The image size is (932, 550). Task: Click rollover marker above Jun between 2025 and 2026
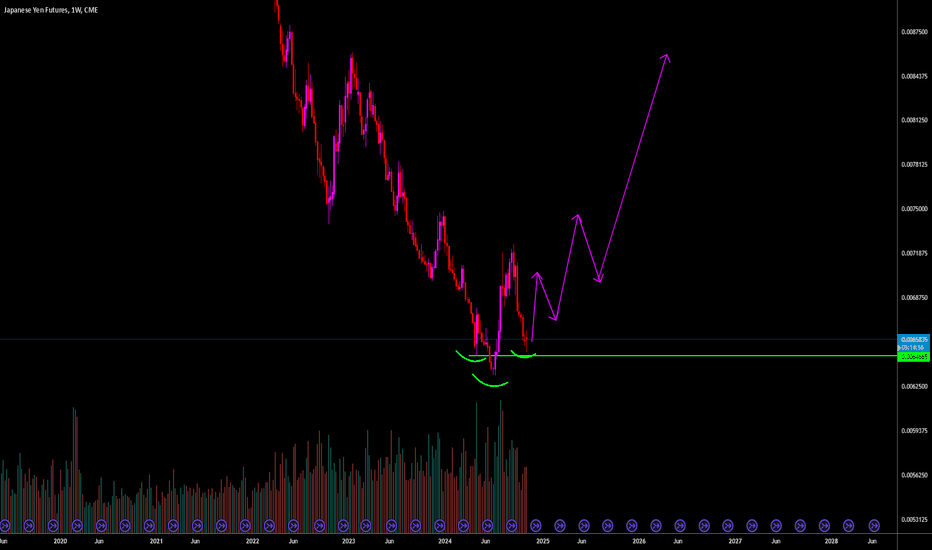click(584, 526)
